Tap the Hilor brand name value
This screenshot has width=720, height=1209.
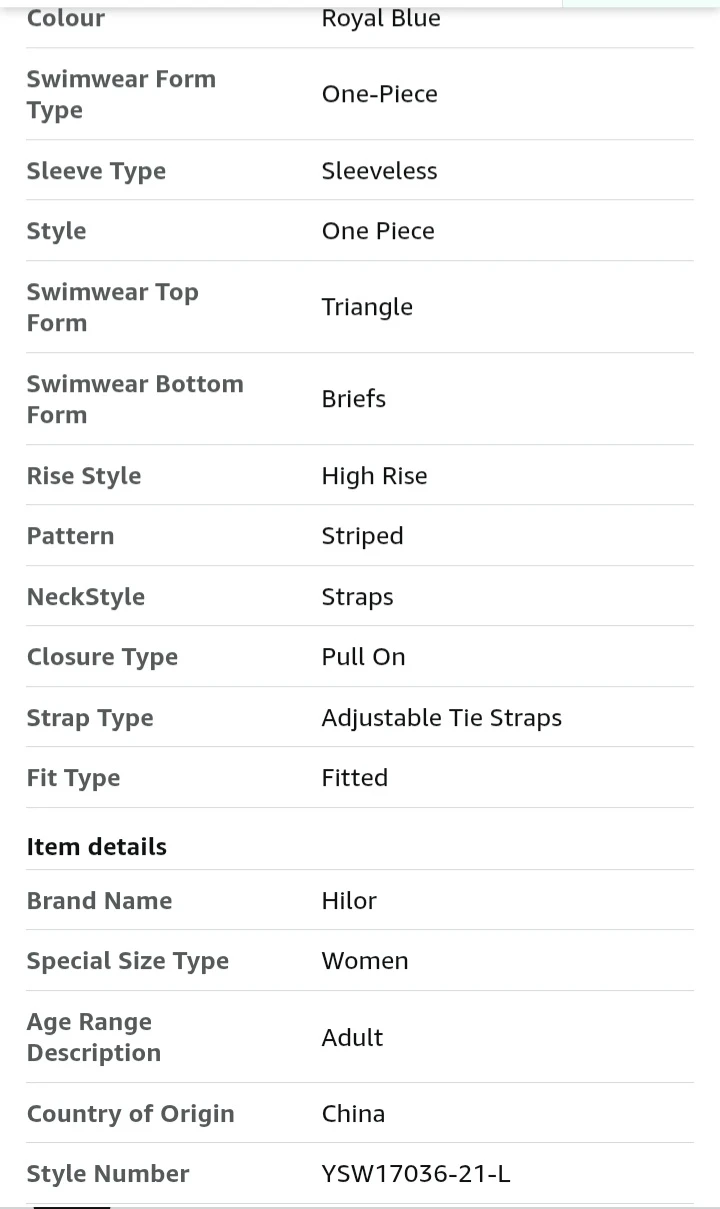pos(349,901)
